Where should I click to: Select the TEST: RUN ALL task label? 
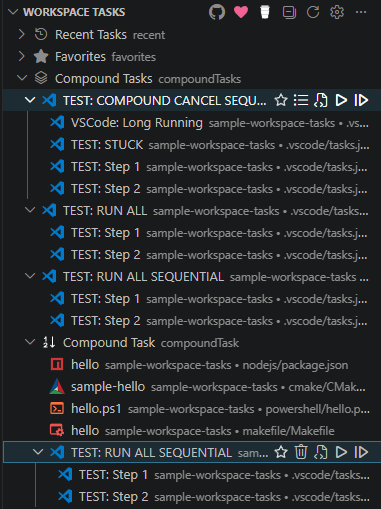pos(105,211)
